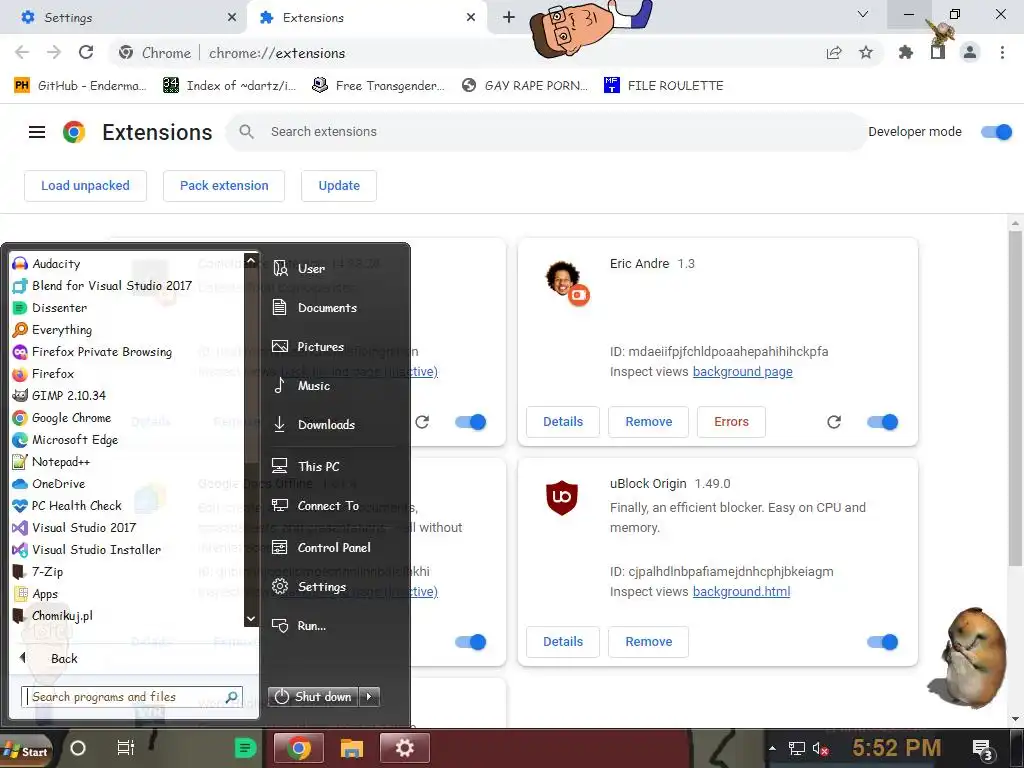Open the notification center icon
This screenshot has width=1024, height=768.
(982, 750)
